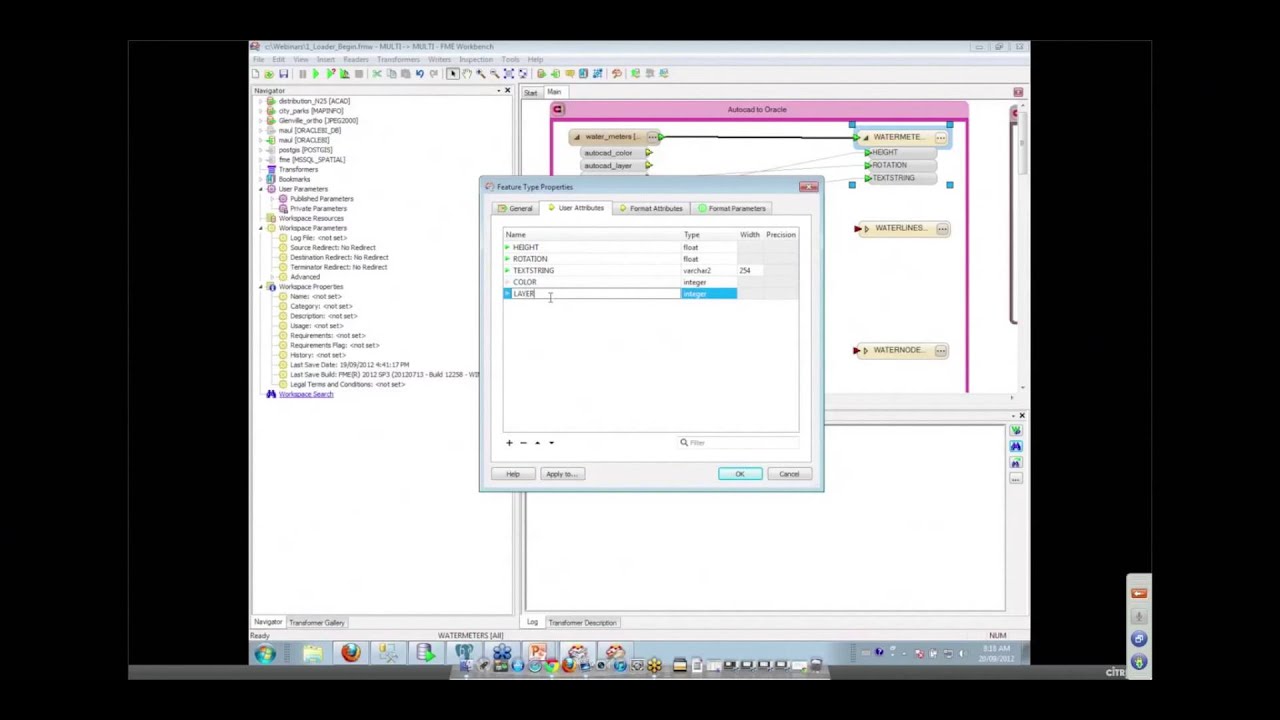
Task: Click the LAYER name edit field
Action: click(x=595, y=294)
